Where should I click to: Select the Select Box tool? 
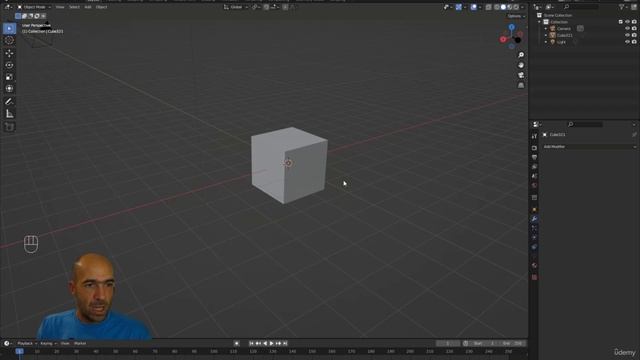pos(9,28)
